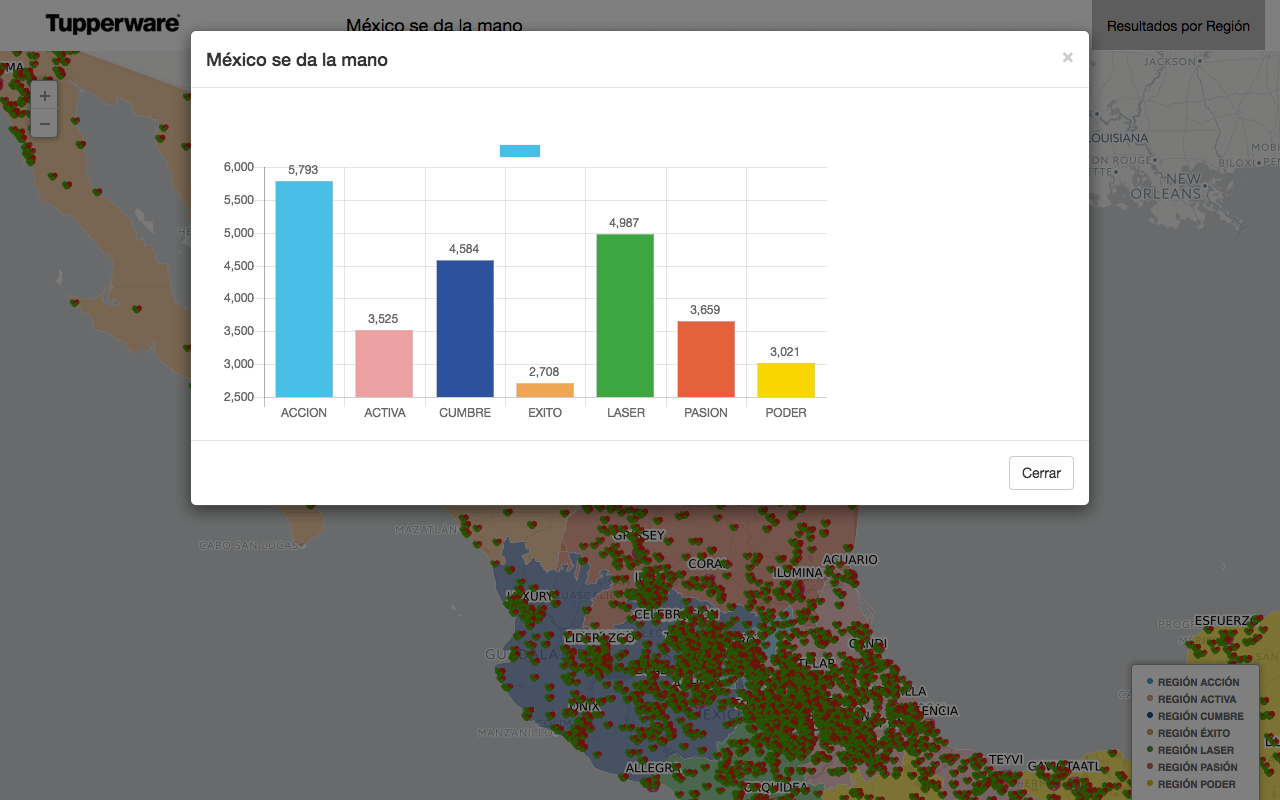Click the 5,793 value label

(304, 170)
